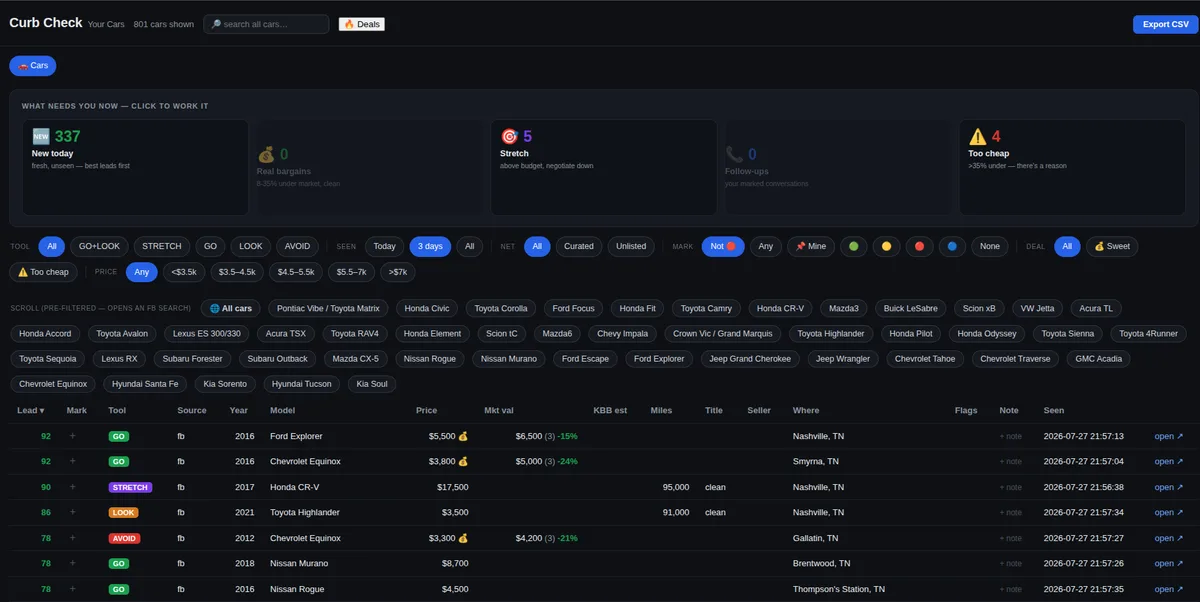Select Honda Civic model chip

point(426,308)
